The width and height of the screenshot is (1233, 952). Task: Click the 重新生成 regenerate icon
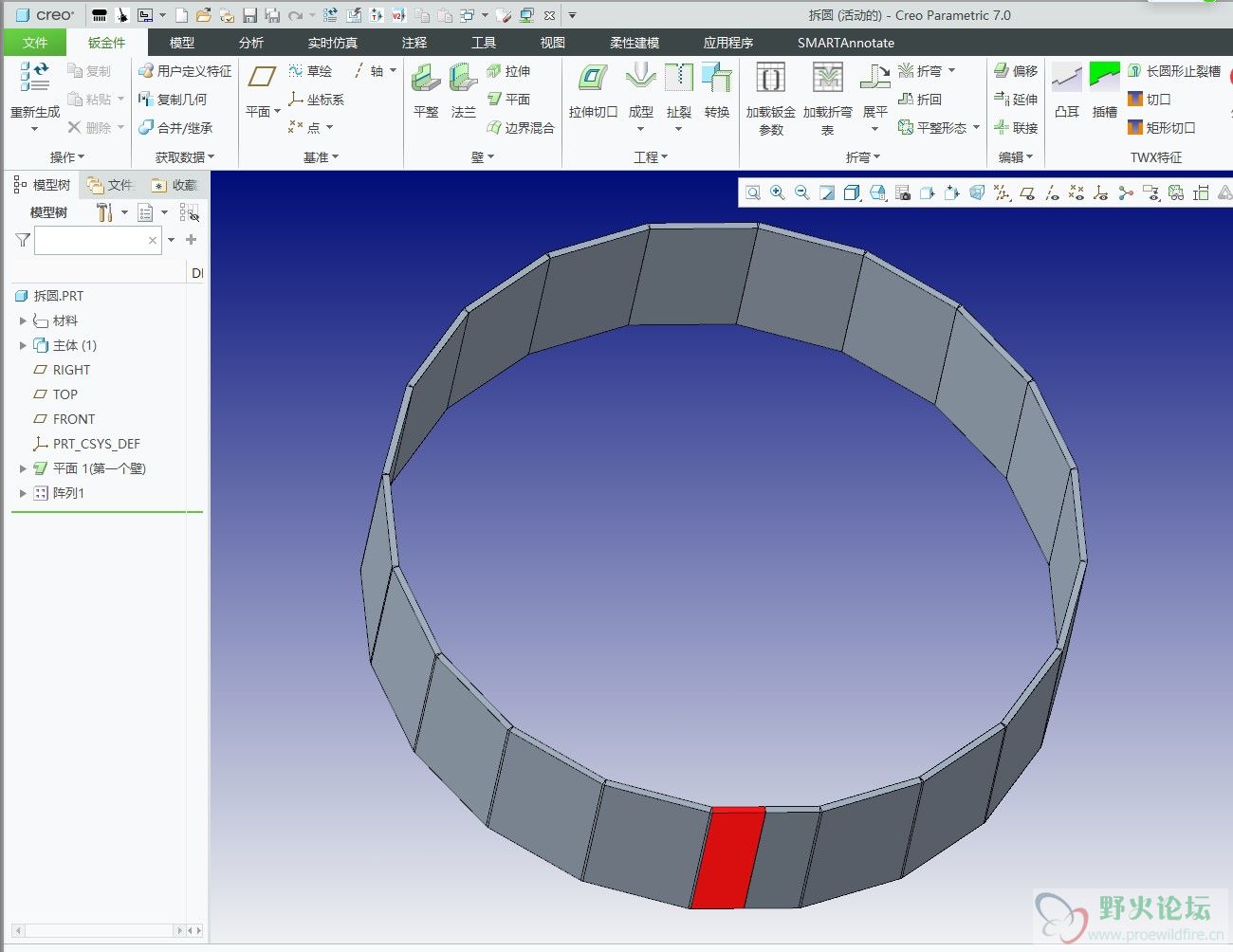tap(35, 80)
